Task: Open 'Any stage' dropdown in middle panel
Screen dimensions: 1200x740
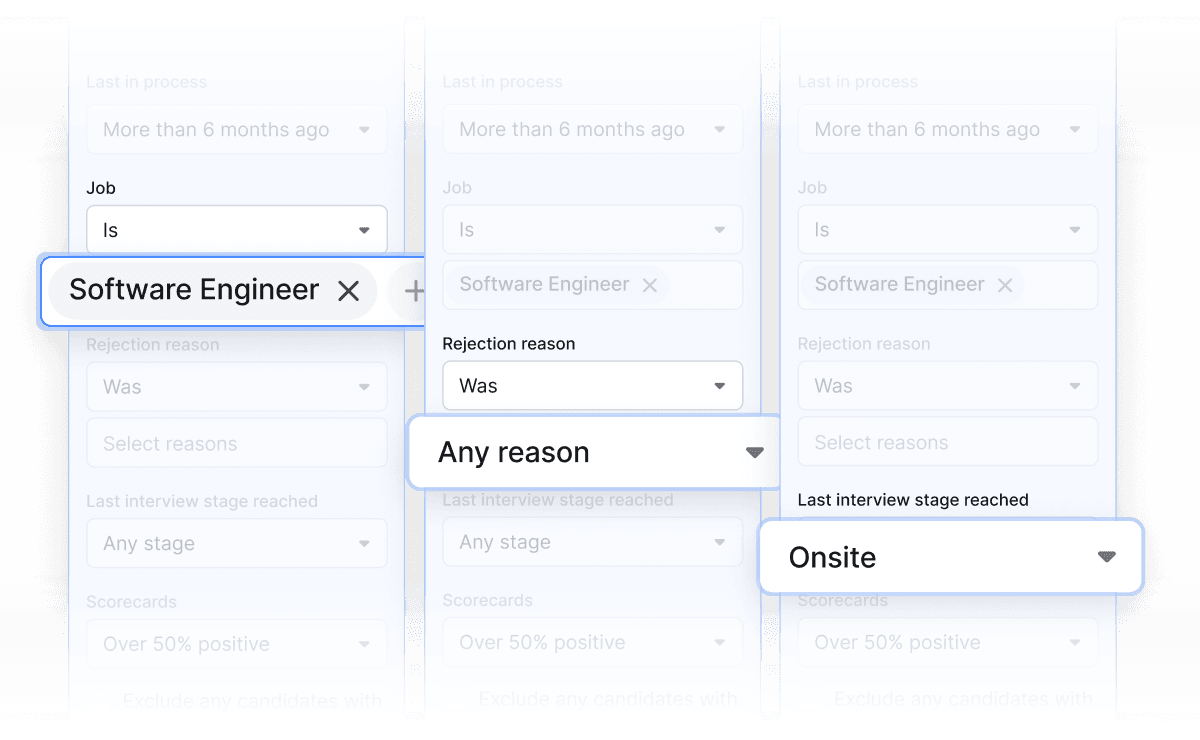Action: [592, 543]
